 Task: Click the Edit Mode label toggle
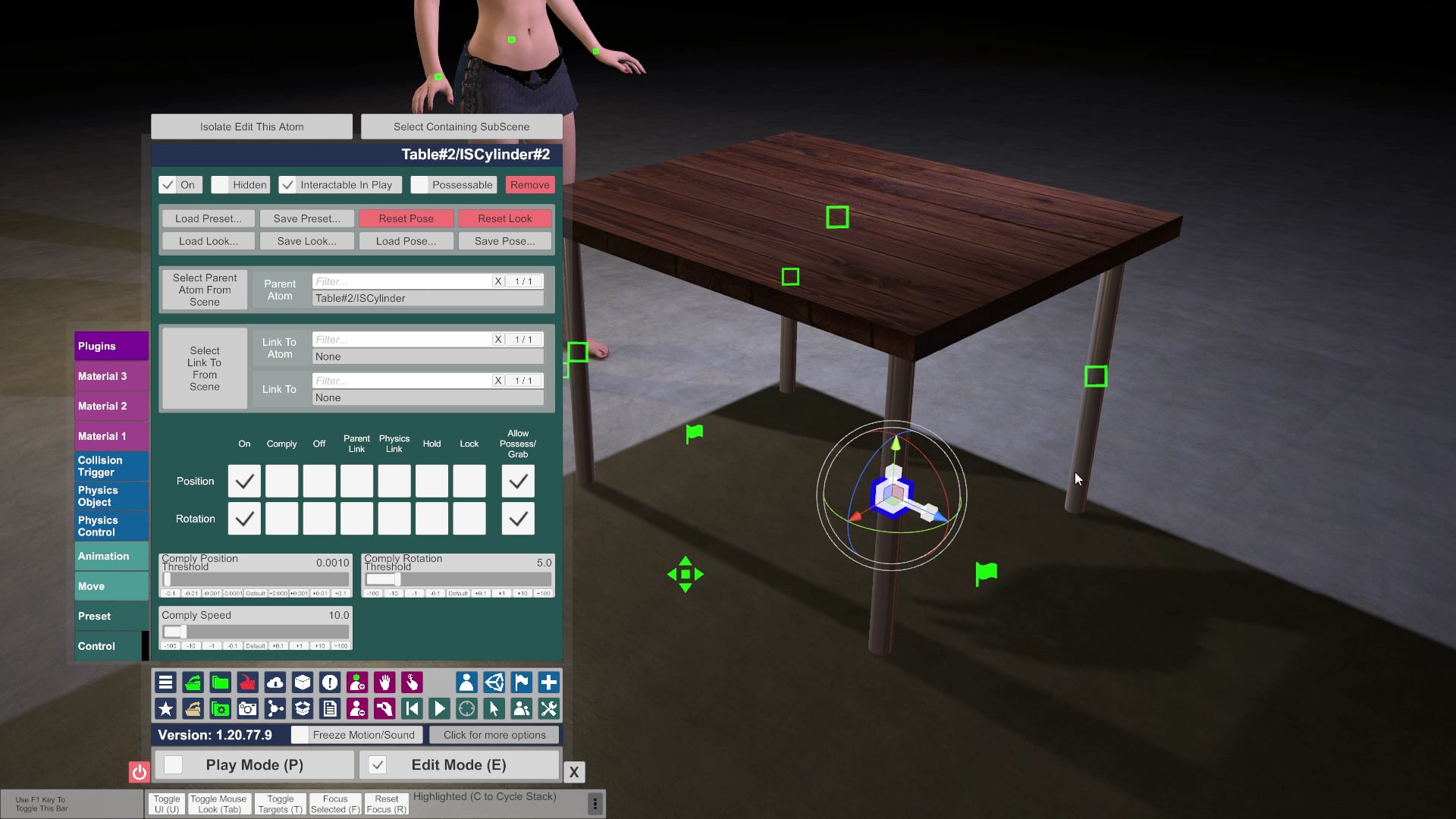point(459,765)
